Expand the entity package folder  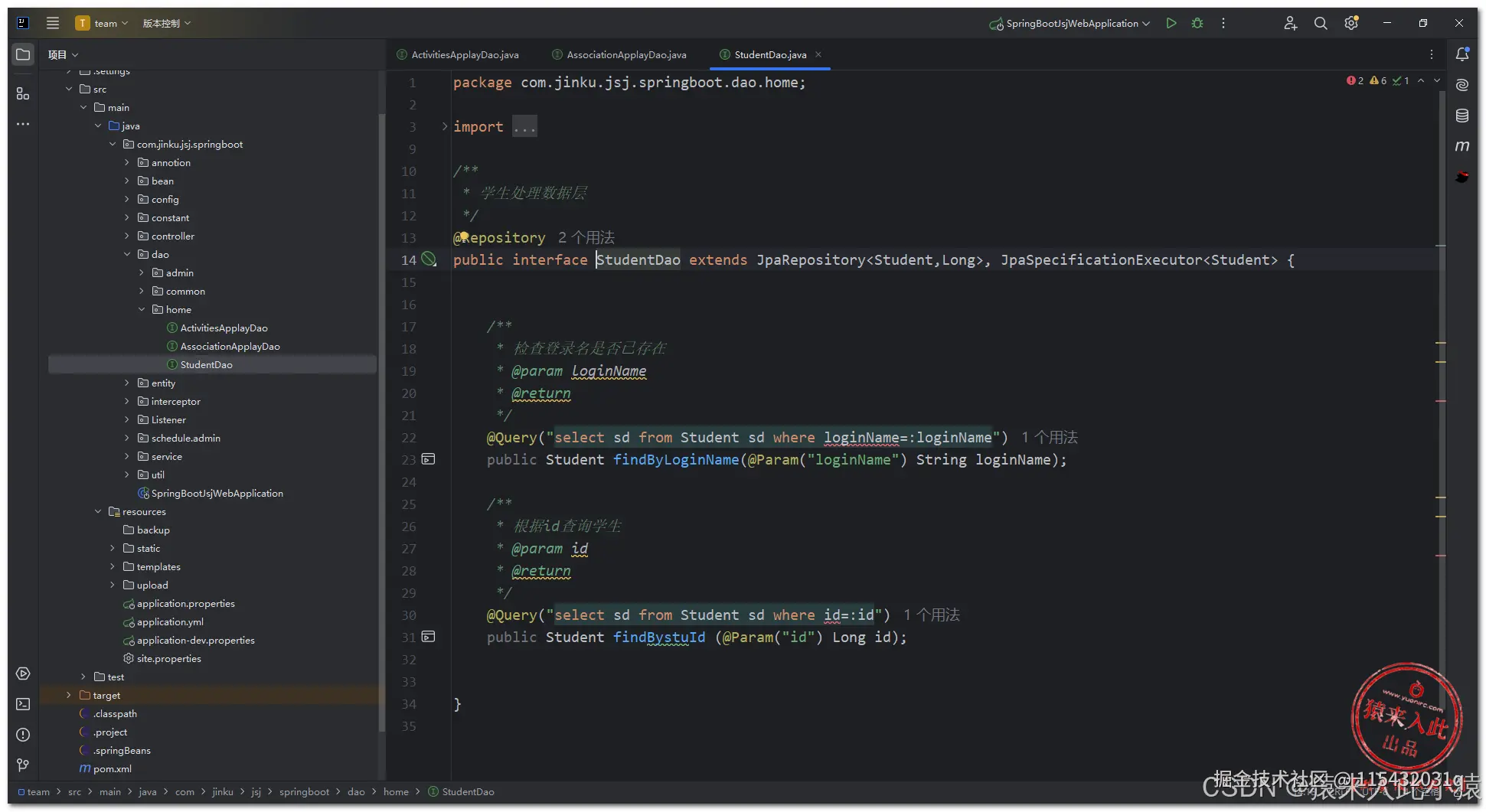coord(127,383)
